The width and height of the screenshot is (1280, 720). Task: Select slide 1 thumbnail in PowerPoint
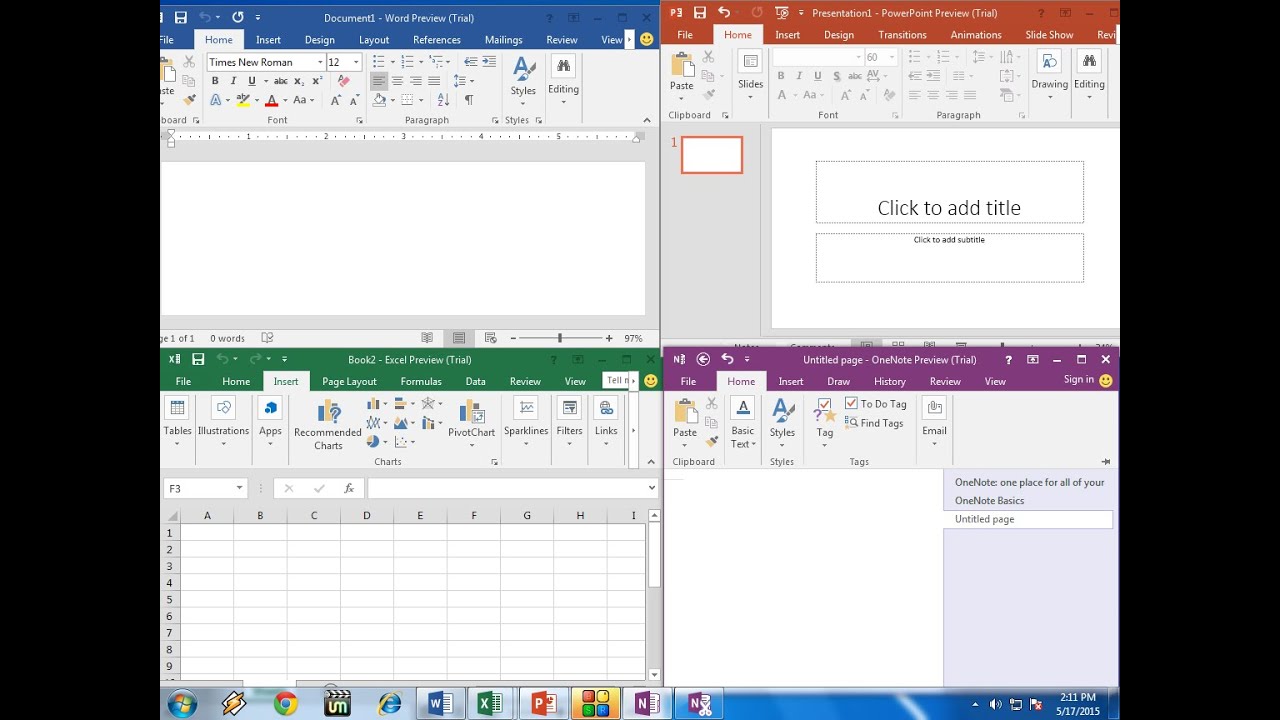pyautogui.click(x=712, y=155)
